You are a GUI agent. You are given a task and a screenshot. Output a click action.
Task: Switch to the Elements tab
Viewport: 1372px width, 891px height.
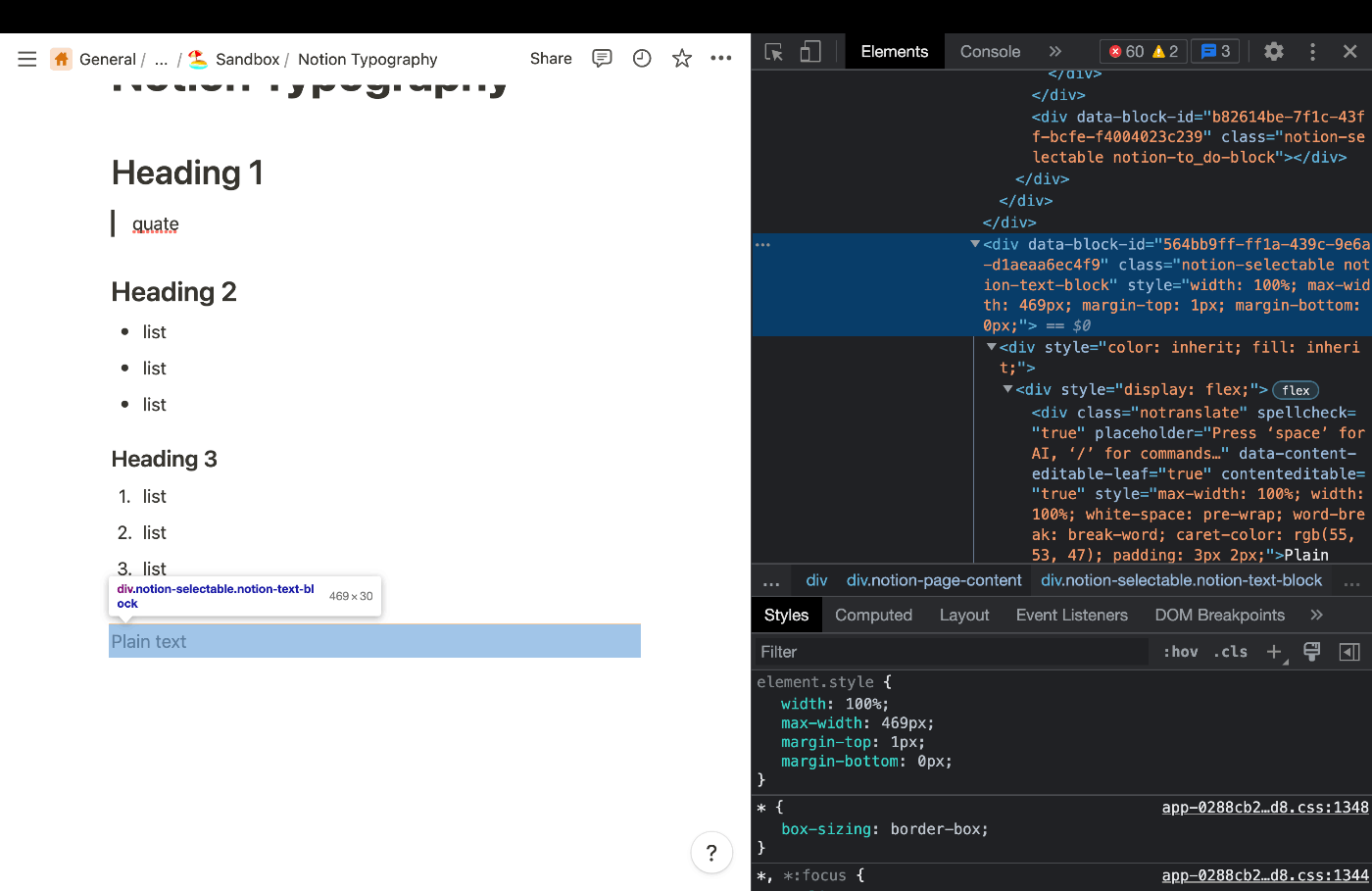point(894,52)
